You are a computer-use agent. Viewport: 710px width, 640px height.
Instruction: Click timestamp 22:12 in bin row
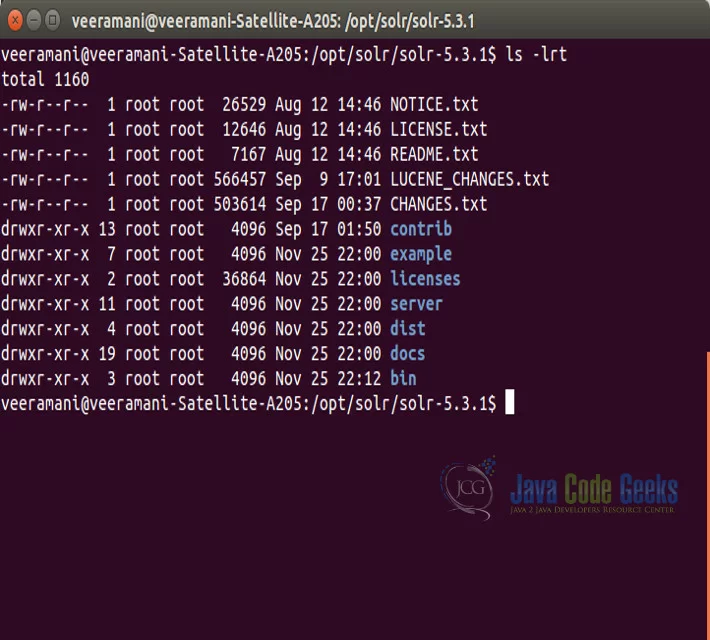pos(359,379)
